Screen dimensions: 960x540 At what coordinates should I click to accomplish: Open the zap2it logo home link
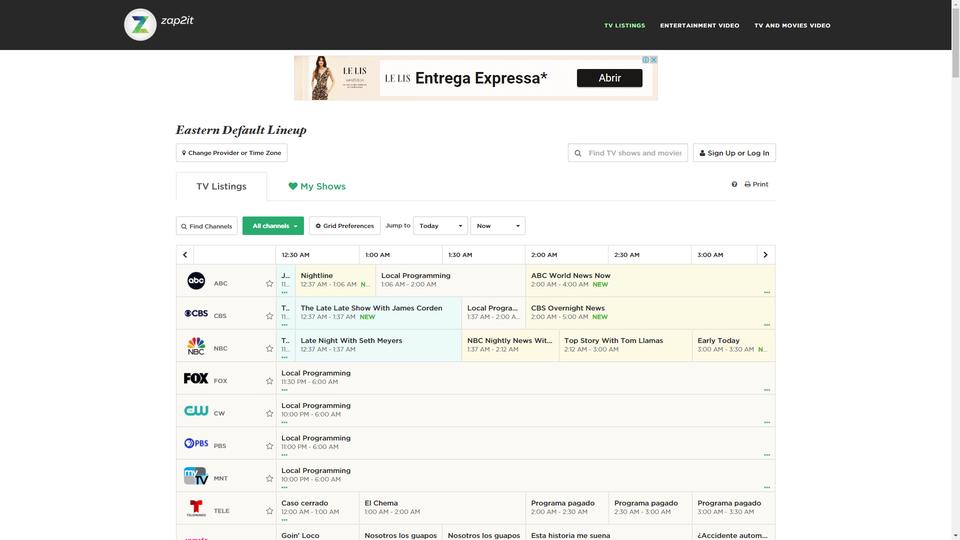pyautogui.click(x=159, y=24)
